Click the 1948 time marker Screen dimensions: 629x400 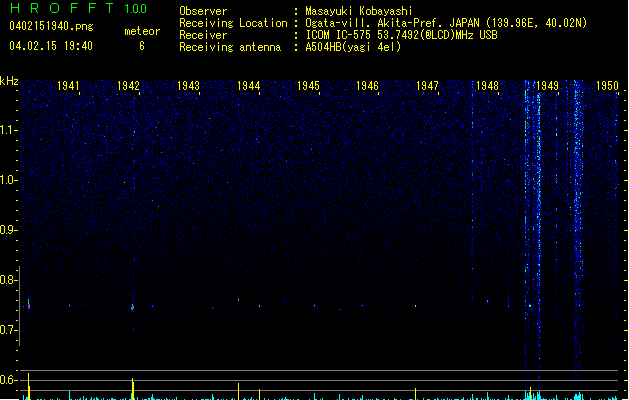click(x=487, y=85)
